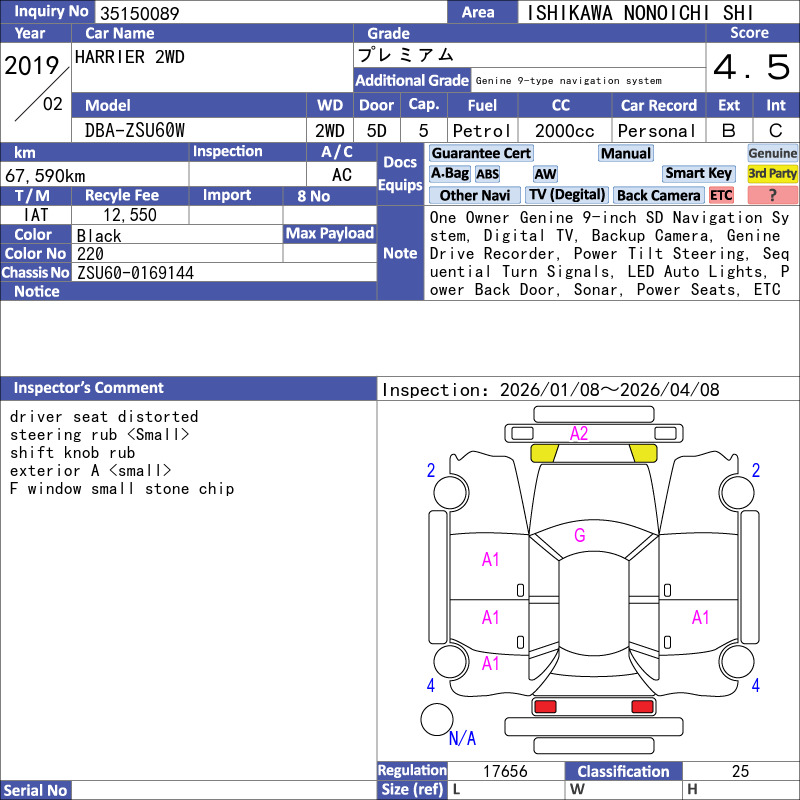This screenshot has height=800, width=800.
Task: Toggle the 3rd Party badge
Action: 772,173
